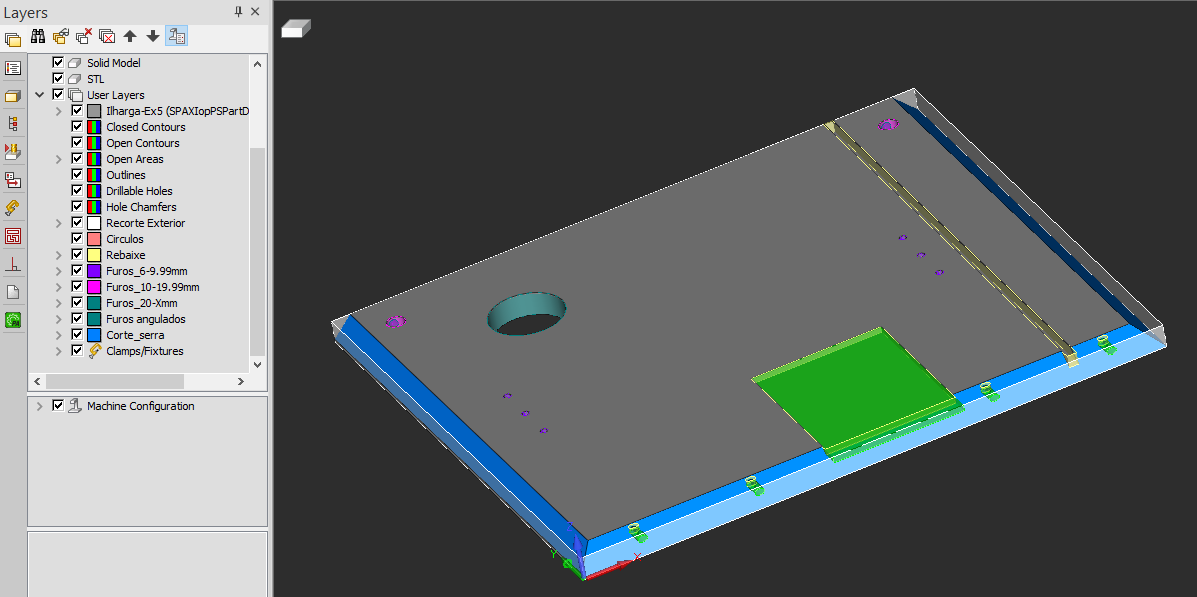Click the red nesting spiral sidebar icon
The width and height of the screenshot is (1197, 597).
tap(13, 237)
